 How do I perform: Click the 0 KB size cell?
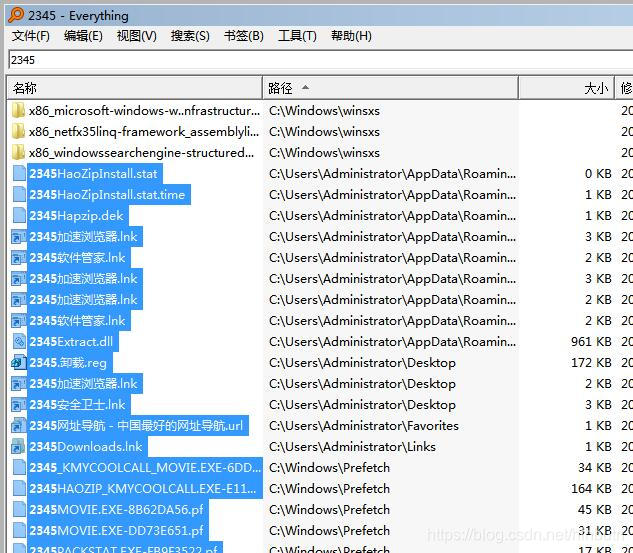[598, 174]
